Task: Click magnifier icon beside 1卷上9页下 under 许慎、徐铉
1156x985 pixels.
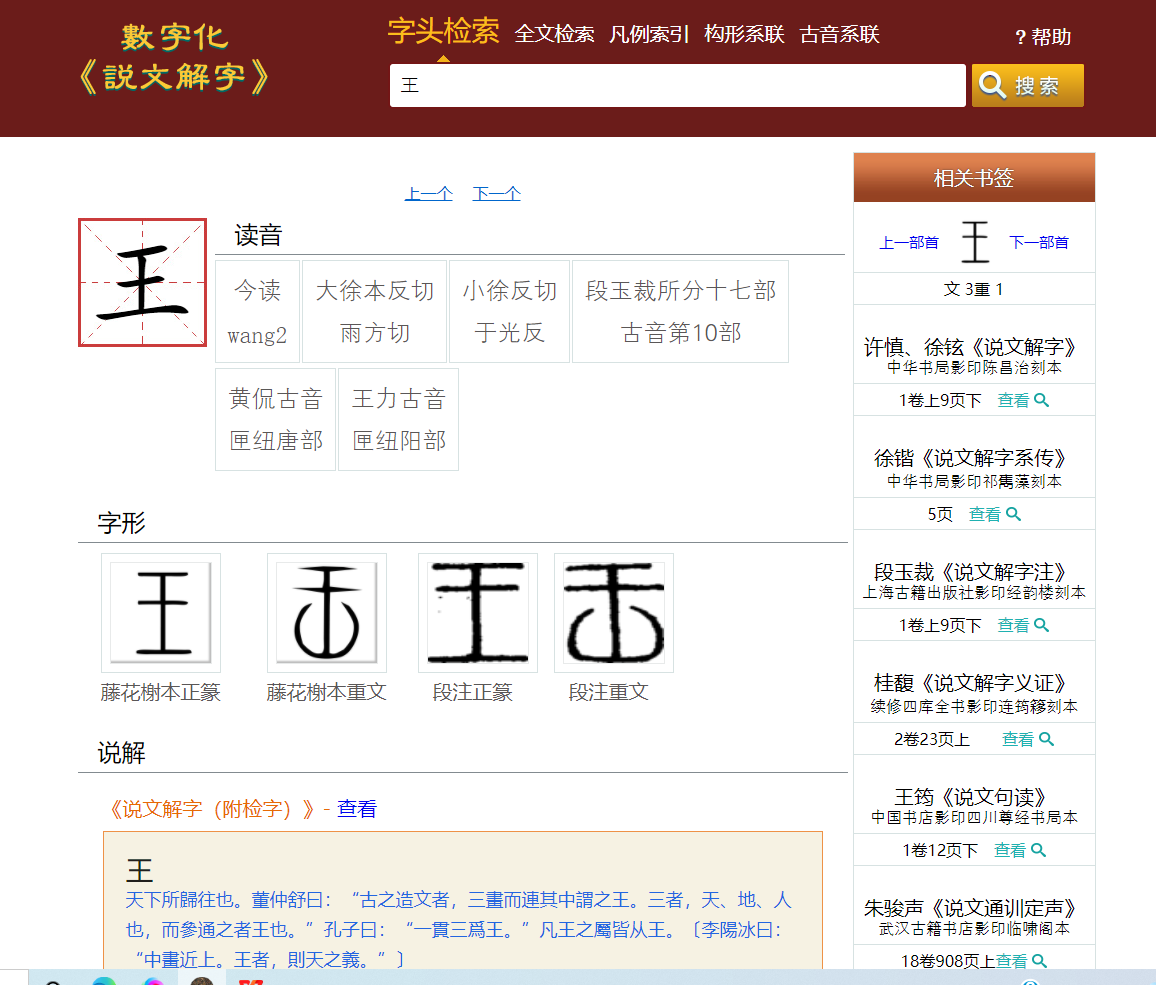Action: (x=1041, y=400)
